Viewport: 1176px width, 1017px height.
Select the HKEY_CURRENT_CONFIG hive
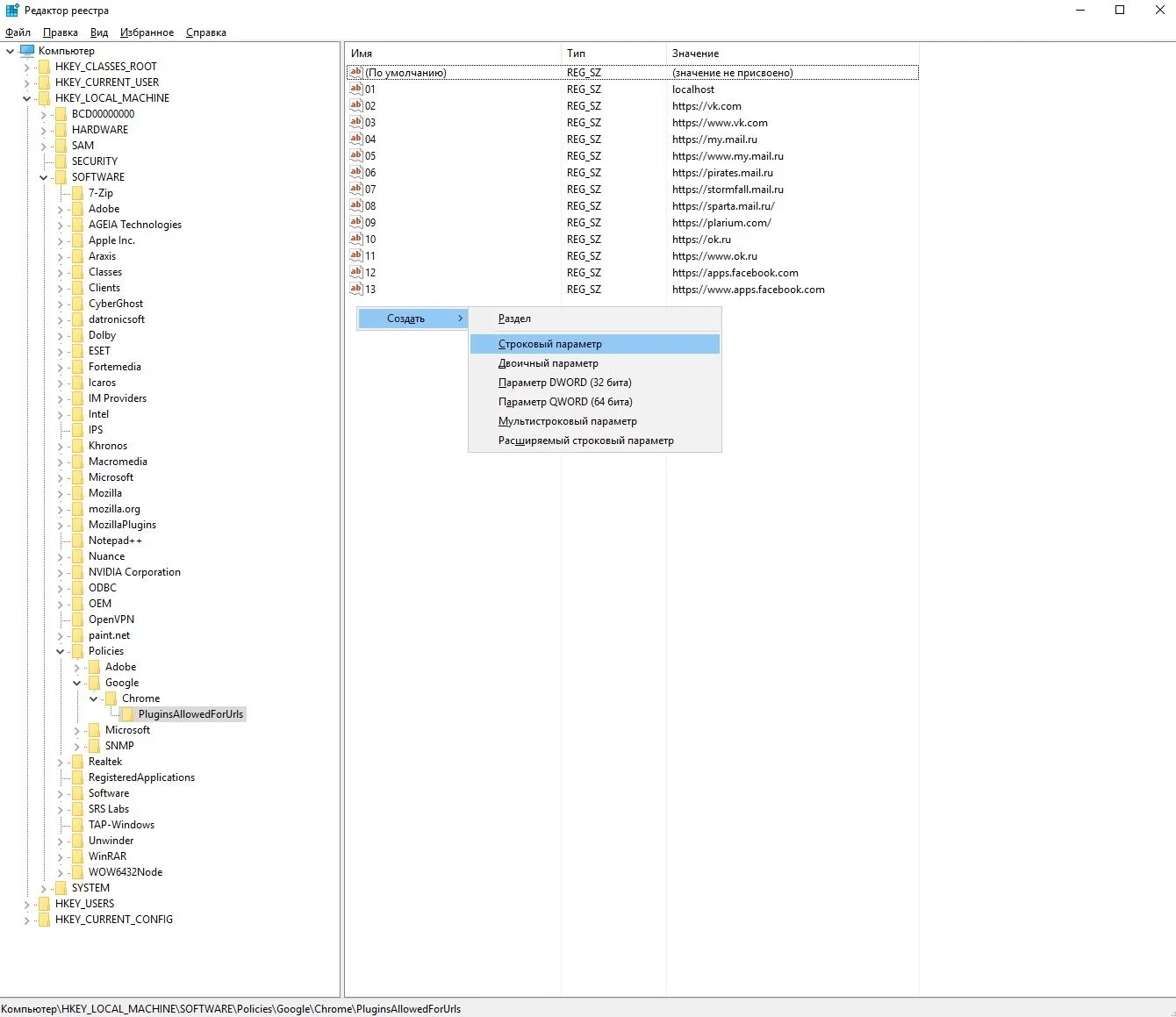(114, 920)
